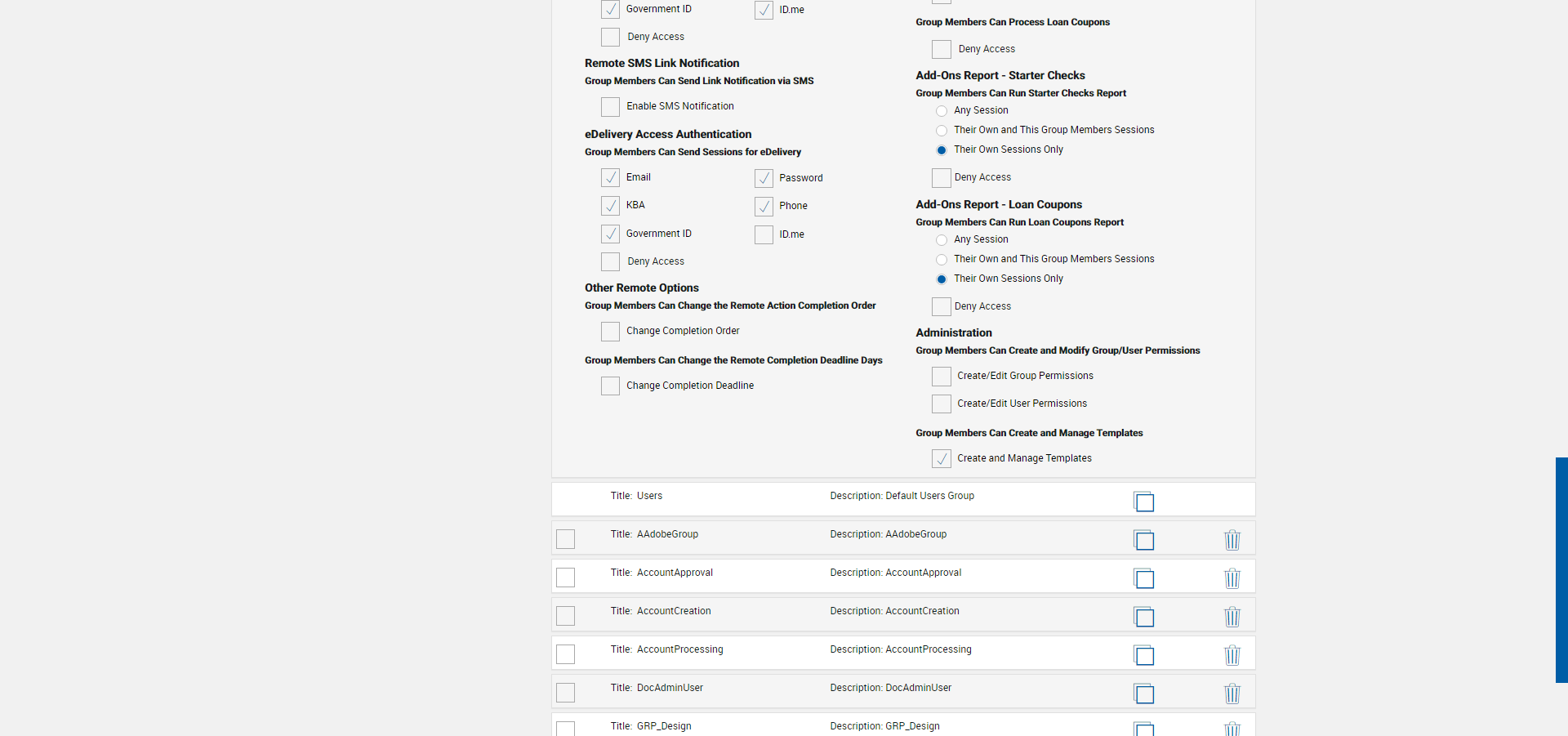Select the DocAdminUser row checkbox

click(565, 693)
